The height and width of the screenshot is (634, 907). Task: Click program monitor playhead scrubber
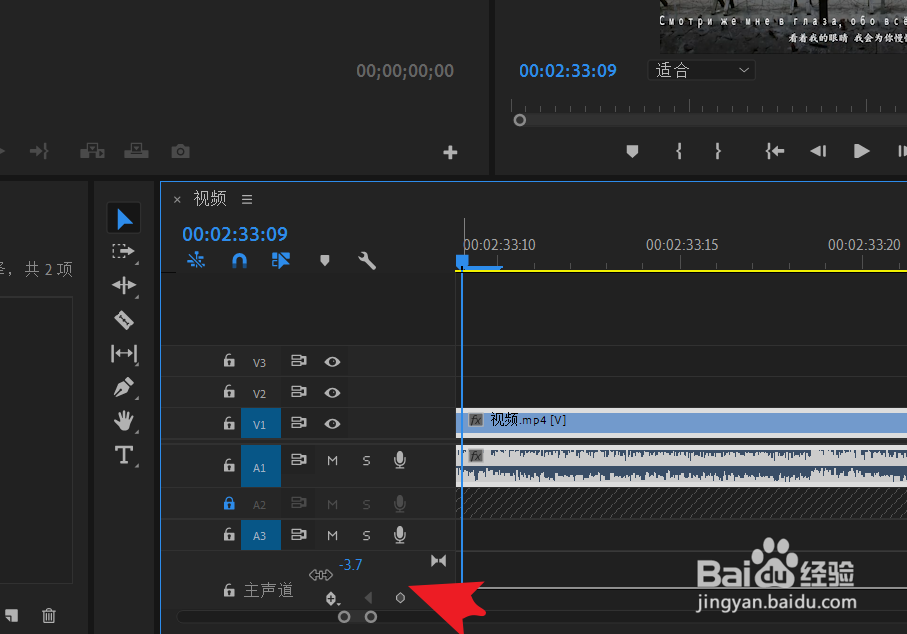(519, 120)
